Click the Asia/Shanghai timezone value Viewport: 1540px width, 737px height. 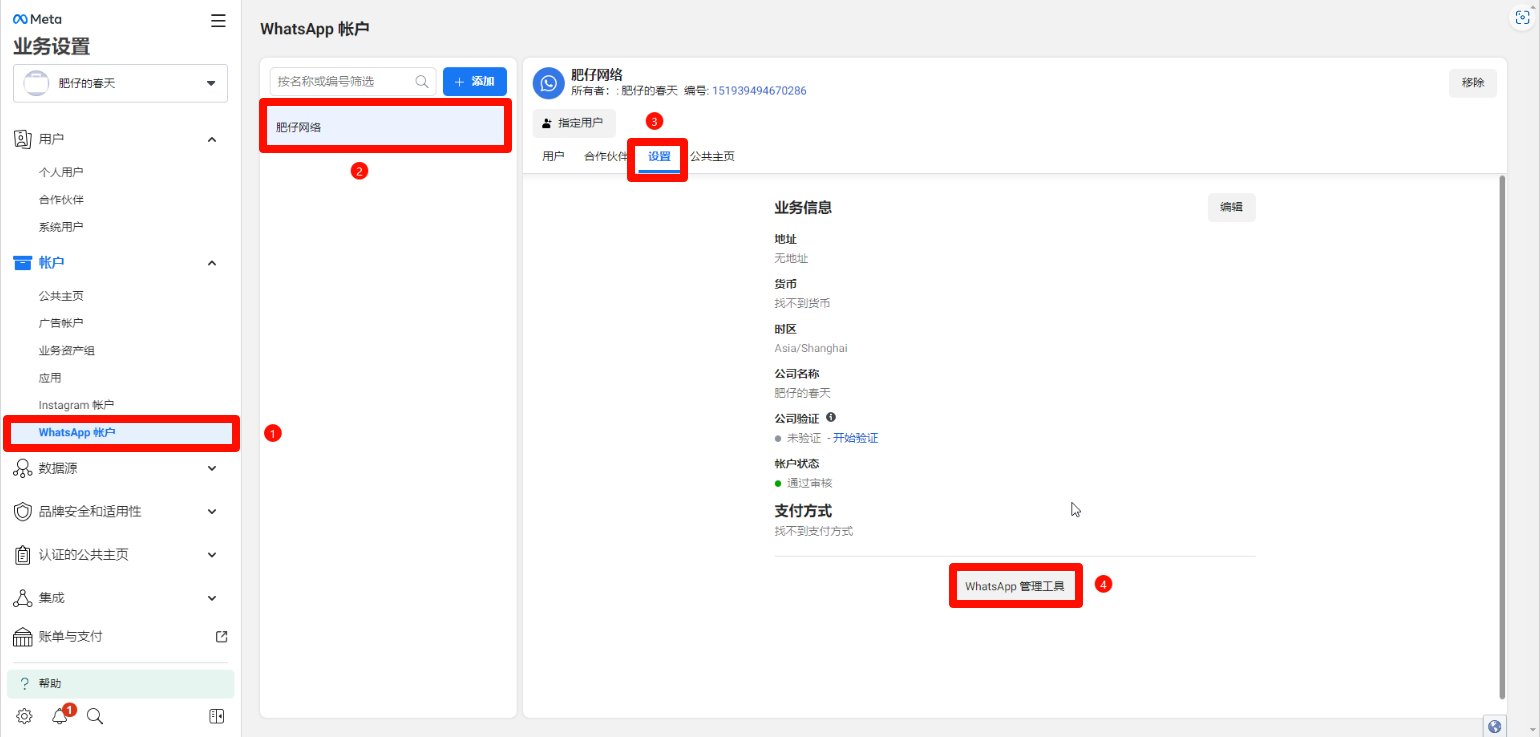click(811, 348)
